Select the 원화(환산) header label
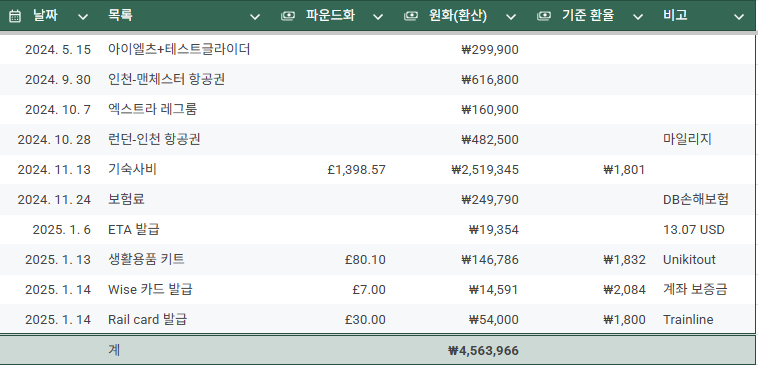The image size is (758, 365). click(x=458, y=15)
